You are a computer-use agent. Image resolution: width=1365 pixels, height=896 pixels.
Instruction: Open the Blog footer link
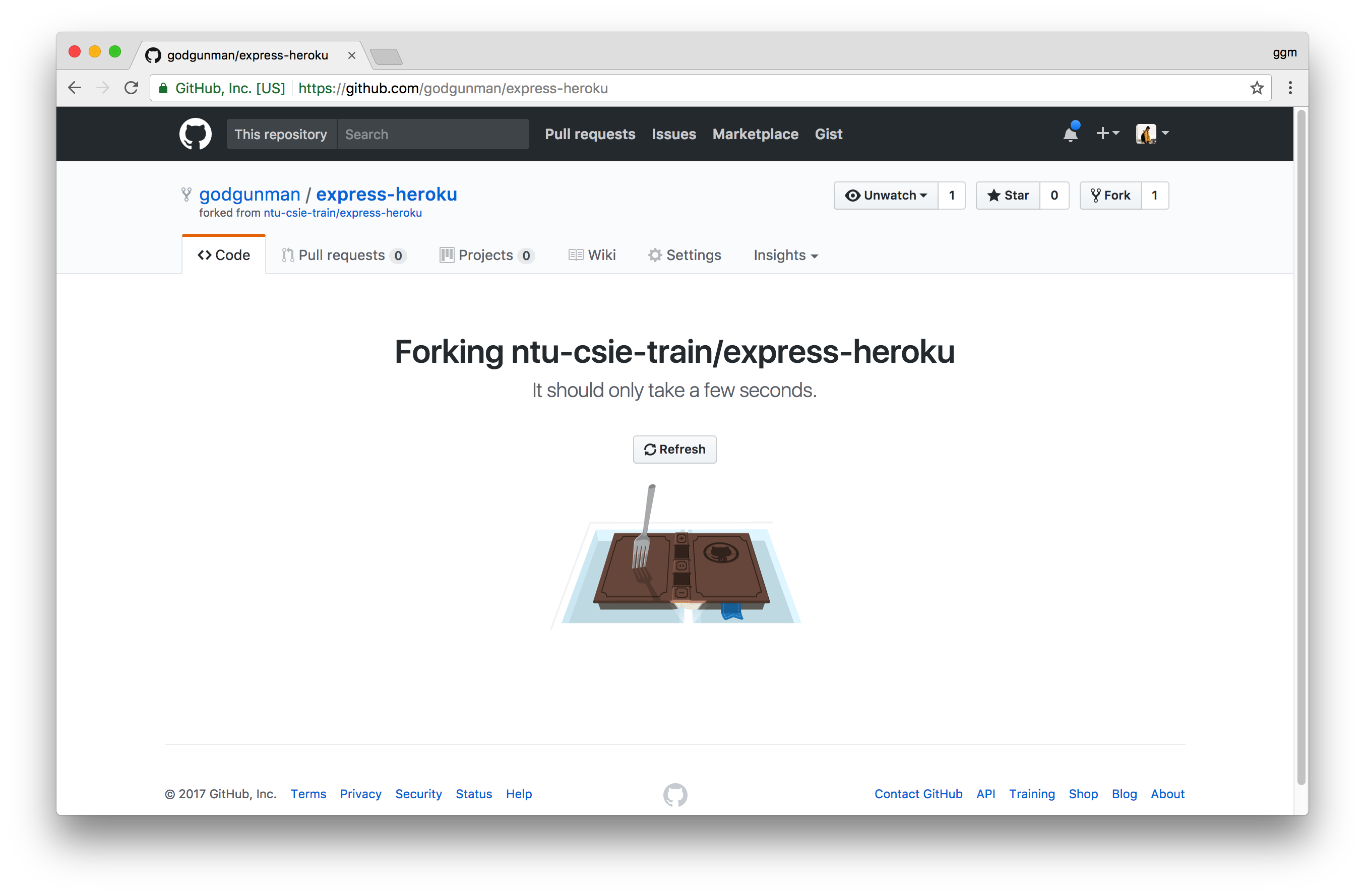click(1124, 794)
